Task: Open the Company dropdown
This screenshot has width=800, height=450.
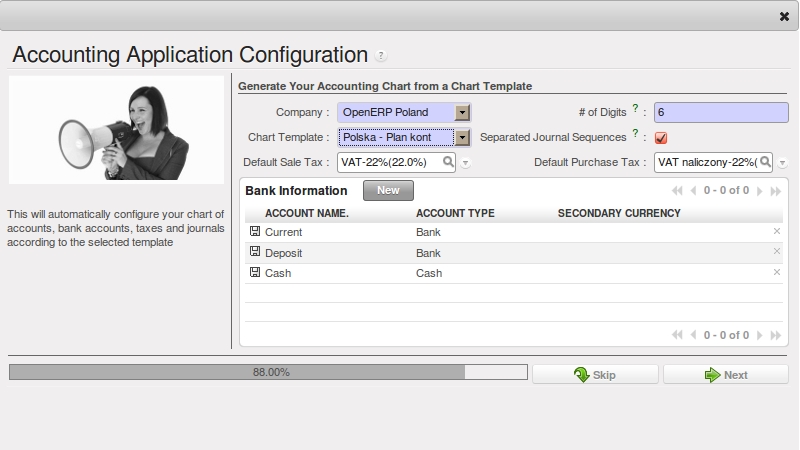Action: (x=462, y=113)
